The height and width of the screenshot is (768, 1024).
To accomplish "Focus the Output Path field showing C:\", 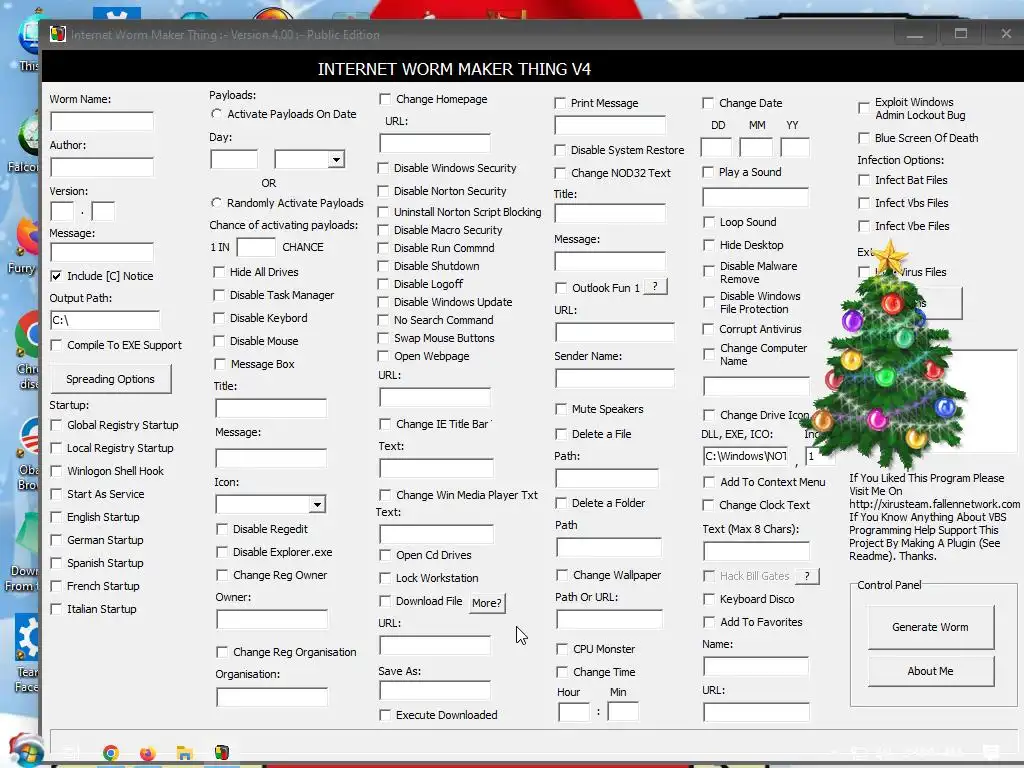I will tap(105, 320).
